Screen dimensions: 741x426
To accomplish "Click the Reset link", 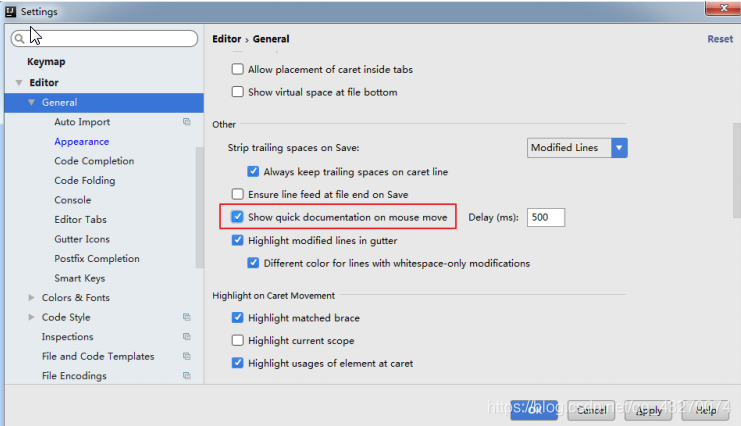I will pyautogui.click(x=720, y=39).
